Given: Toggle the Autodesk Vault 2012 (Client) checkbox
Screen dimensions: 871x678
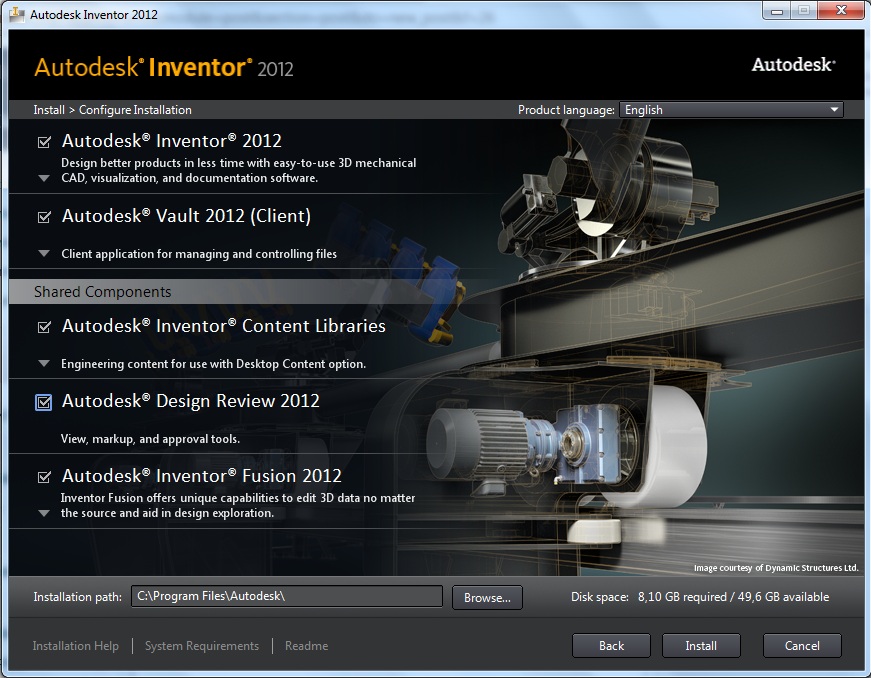Looking at the screenshot, I should pyautogui.click(x=44, y=217).
